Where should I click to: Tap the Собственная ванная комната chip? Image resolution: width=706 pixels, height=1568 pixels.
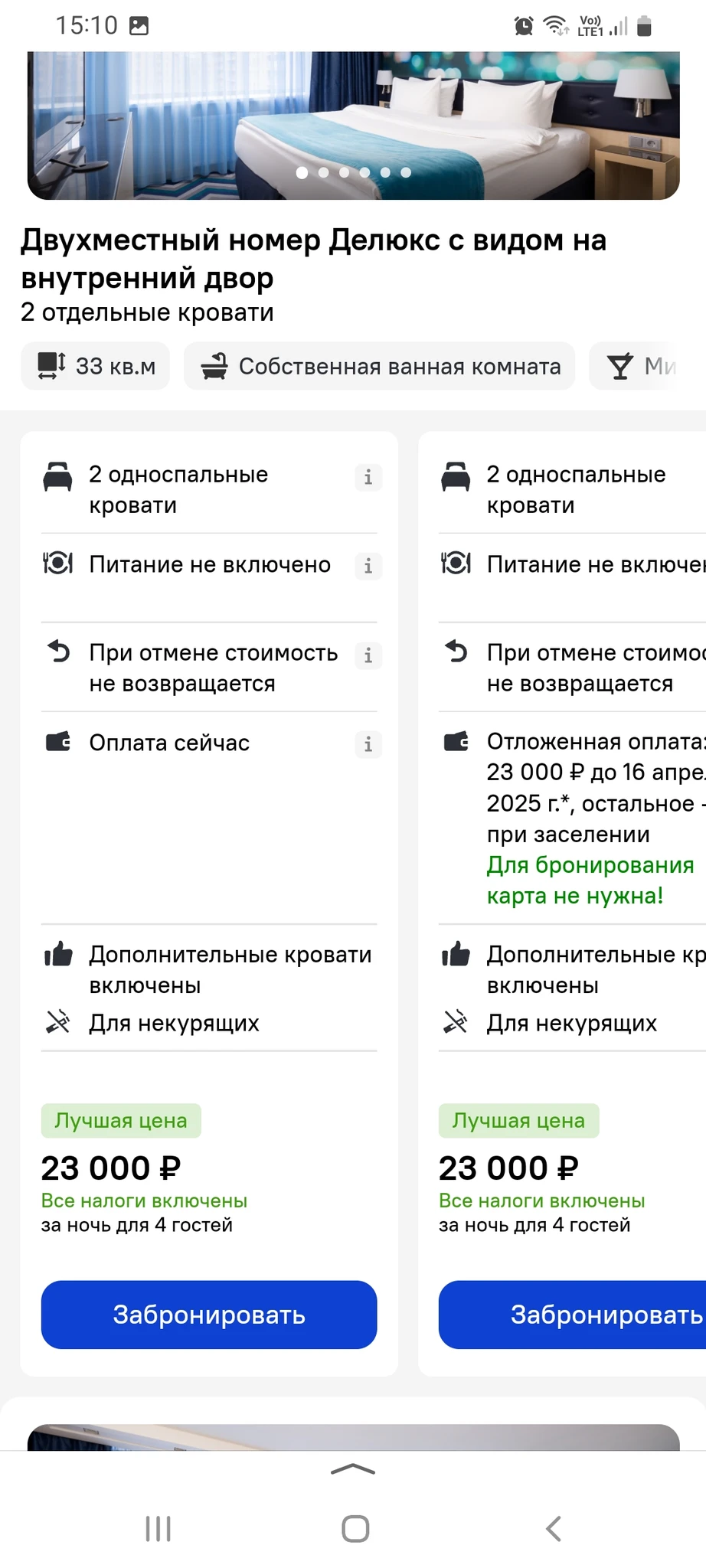(379, 366)
